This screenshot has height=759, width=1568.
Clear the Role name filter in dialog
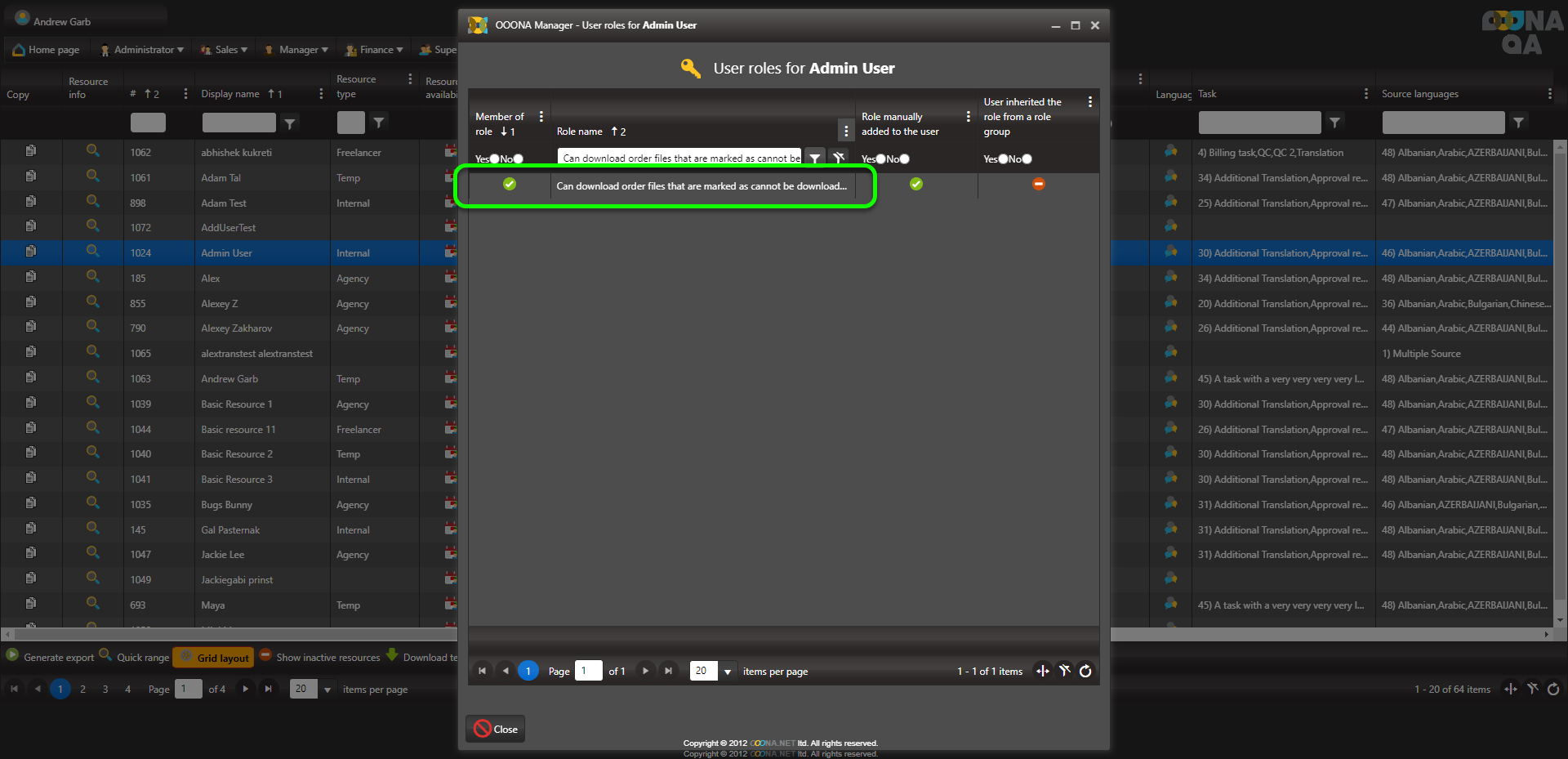click(x=838, y=158)
